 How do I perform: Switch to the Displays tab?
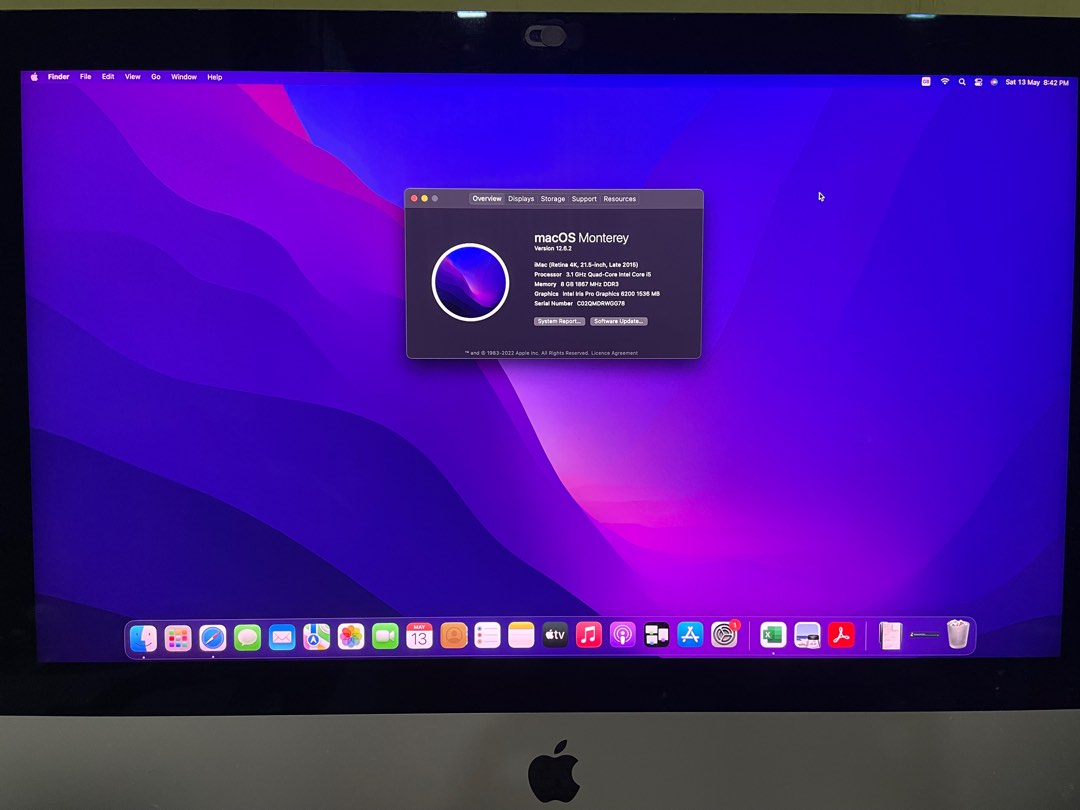521,199
